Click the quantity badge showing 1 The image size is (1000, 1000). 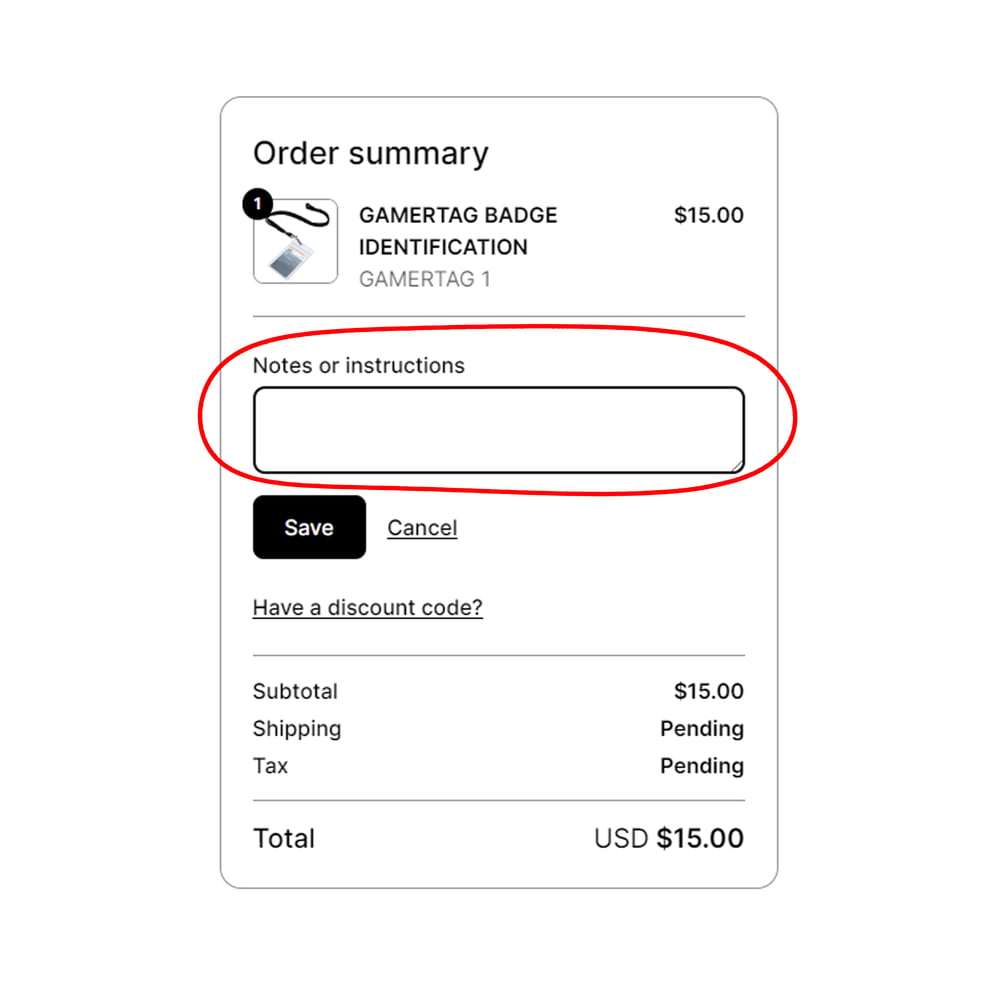tap(256, 204)
